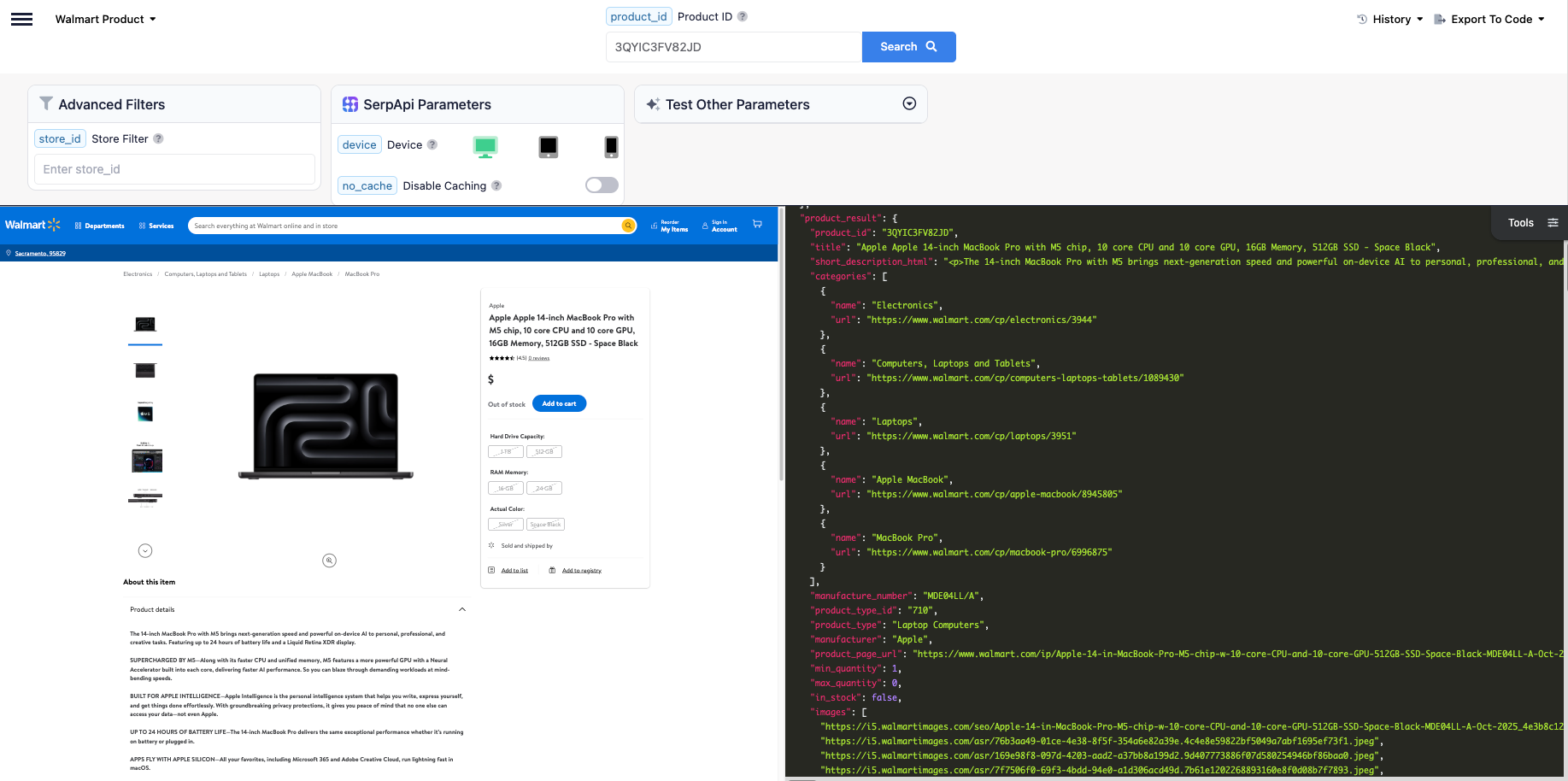Image resolution: width=1568 pixels, height=781 pixels.
Task: Select the tablet device icon
Action: tap(548, 147)
